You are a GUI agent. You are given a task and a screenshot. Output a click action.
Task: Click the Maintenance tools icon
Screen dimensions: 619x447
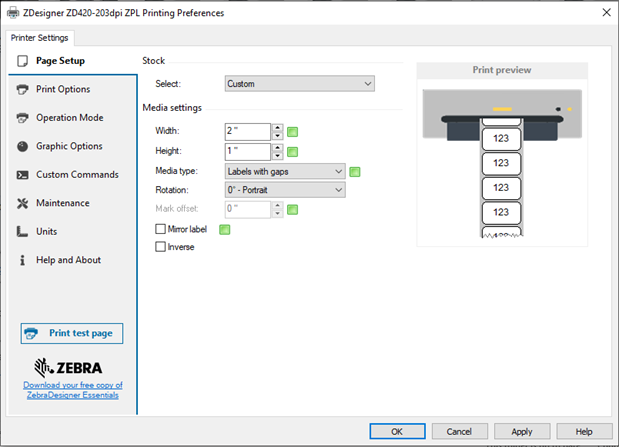coord(23,203)
